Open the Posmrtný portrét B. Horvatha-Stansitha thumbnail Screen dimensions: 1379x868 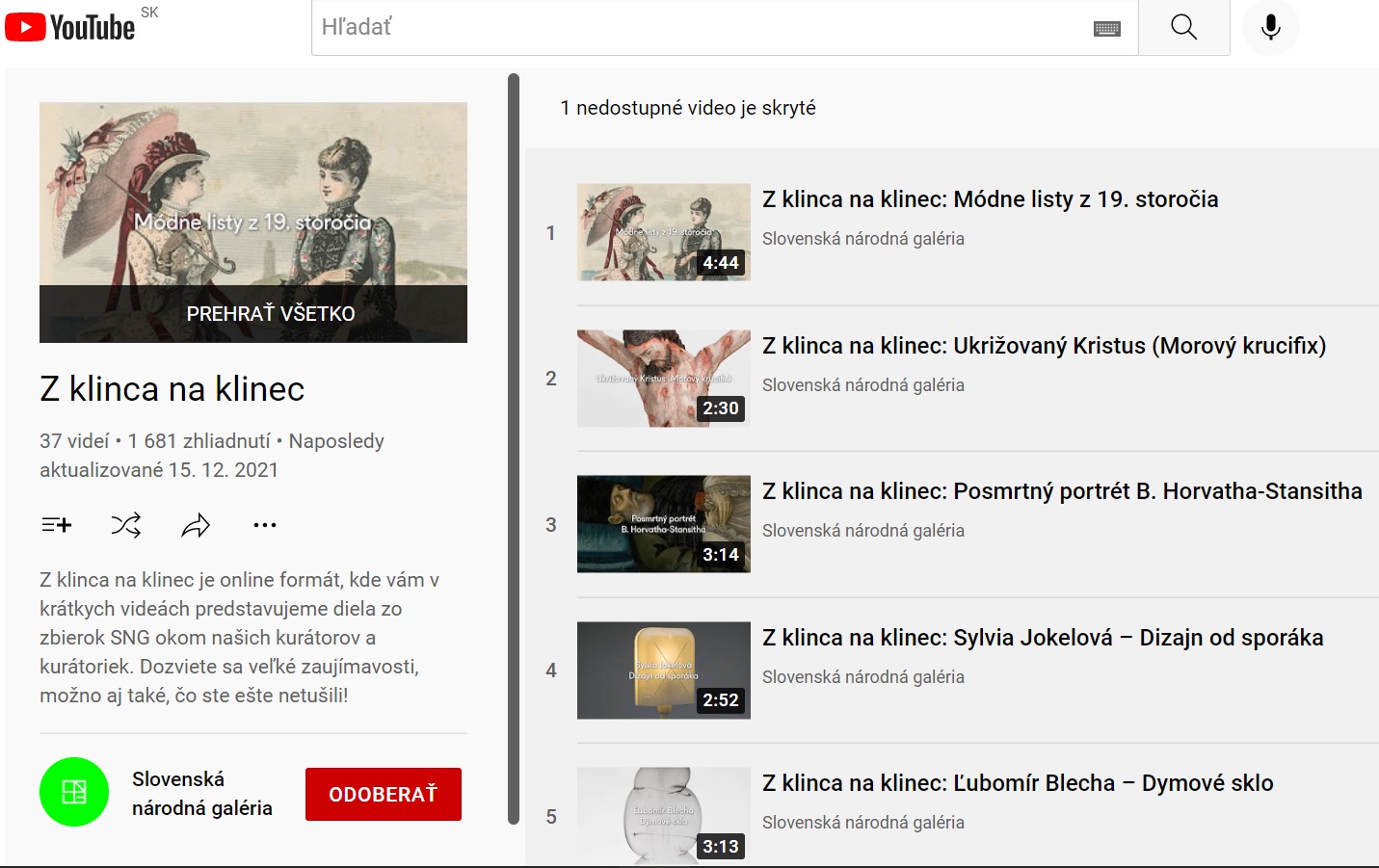click(664, 524)
